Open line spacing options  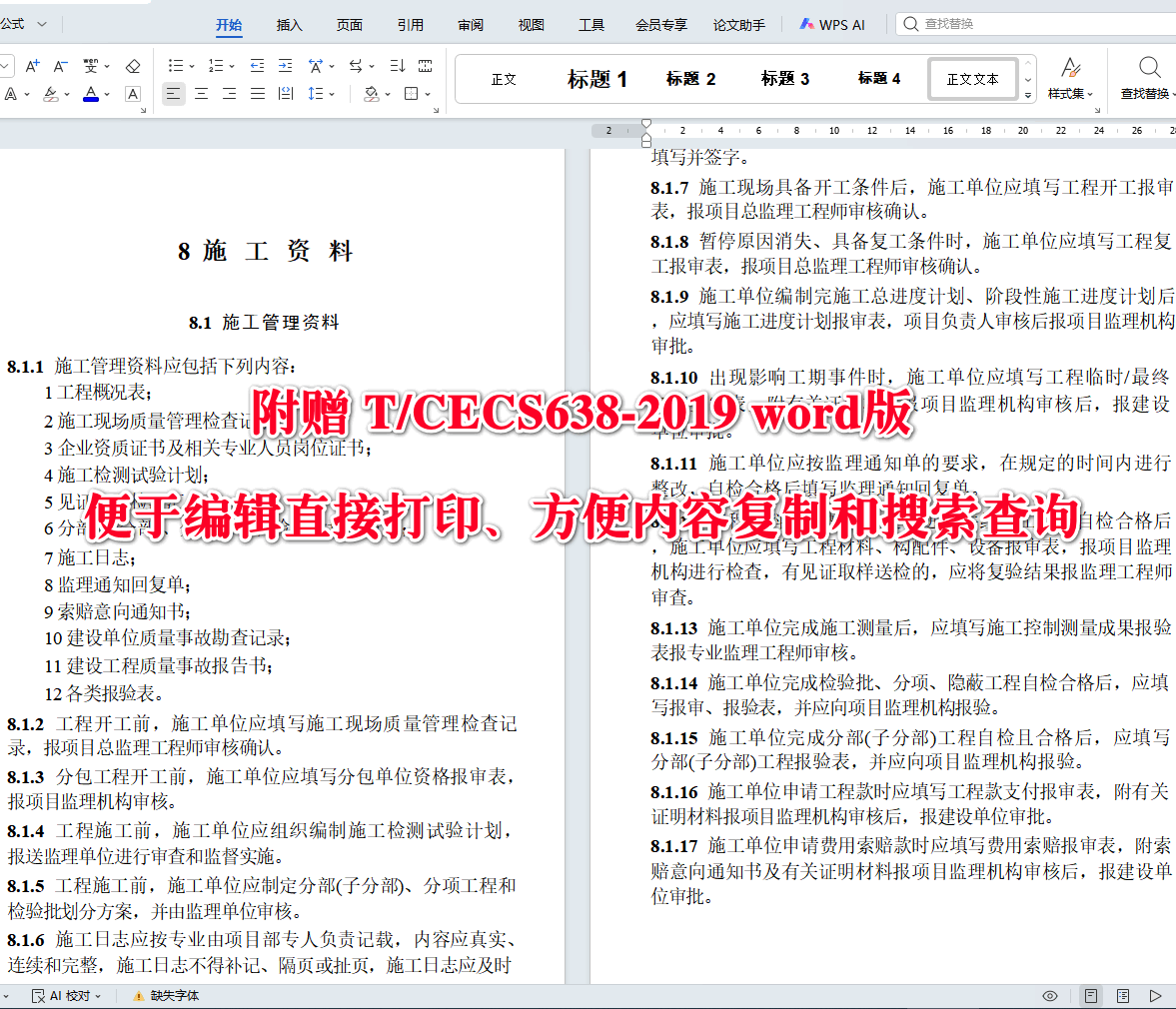[x=316, y=94]
